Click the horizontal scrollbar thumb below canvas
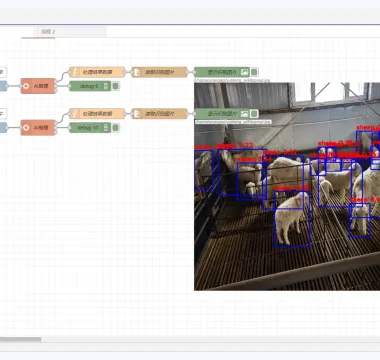Screen dimensions: 380x360 (x=20, y=339)
